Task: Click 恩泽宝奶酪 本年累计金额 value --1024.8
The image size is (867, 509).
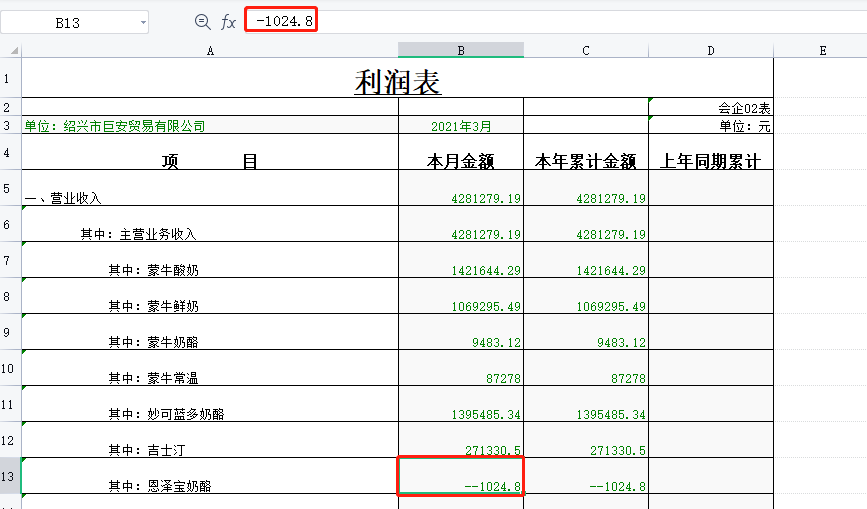Action: click(586, 476)
